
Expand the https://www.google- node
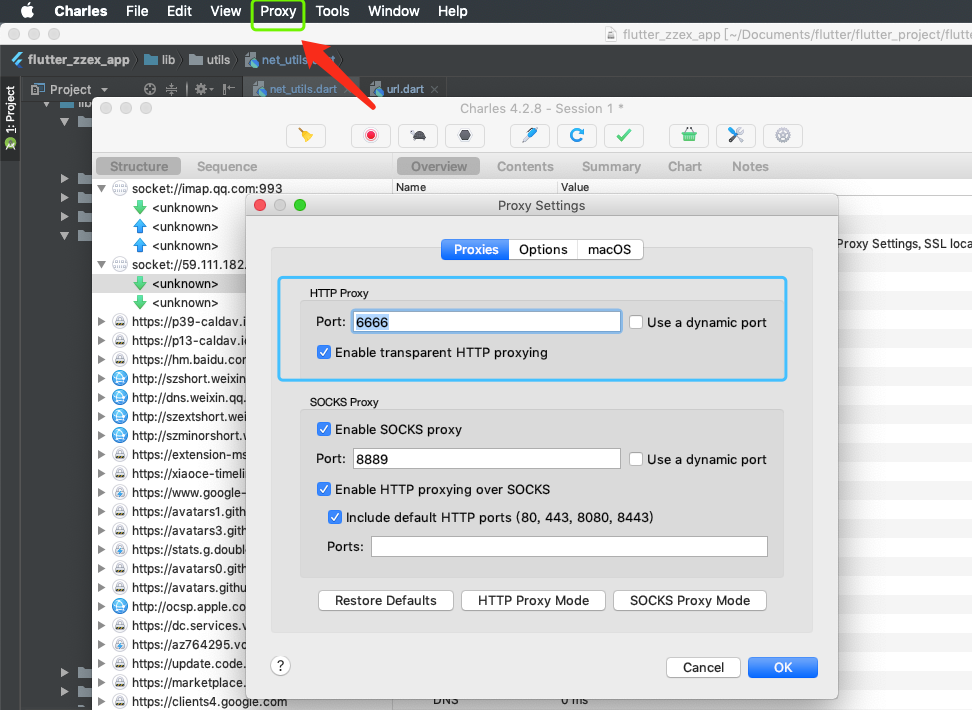(x=102, y=492)
